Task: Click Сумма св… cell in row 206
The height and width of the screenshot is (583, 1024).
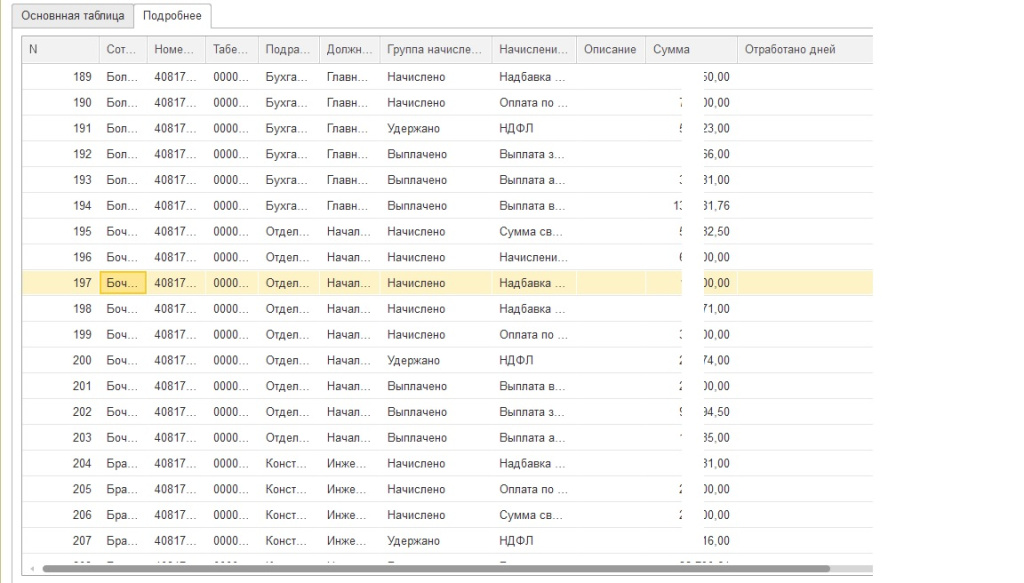Action: click(533, 515)
